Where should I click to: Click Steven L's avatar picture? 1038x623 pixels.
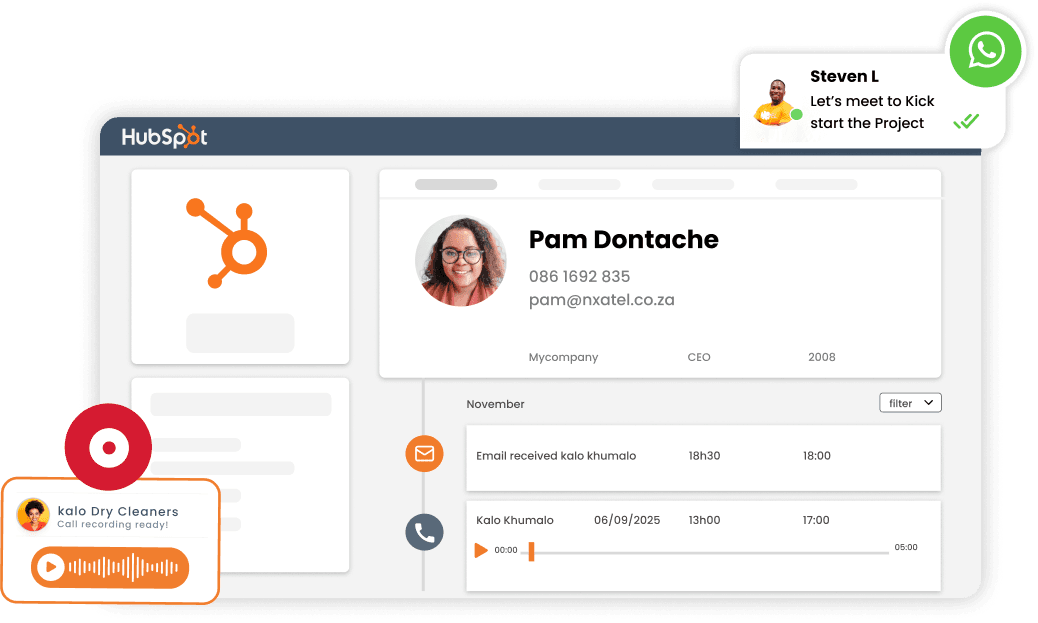(776, 103)
